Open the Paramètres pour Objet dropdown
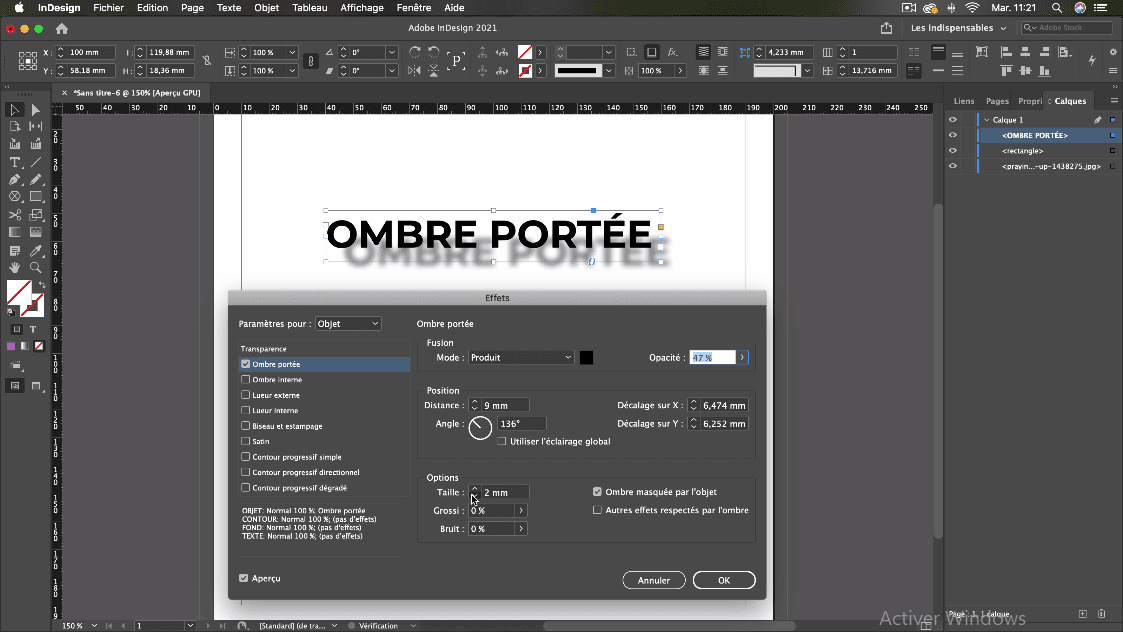The height and width of the screenshot is (632, 1123). tap(348, 324)
